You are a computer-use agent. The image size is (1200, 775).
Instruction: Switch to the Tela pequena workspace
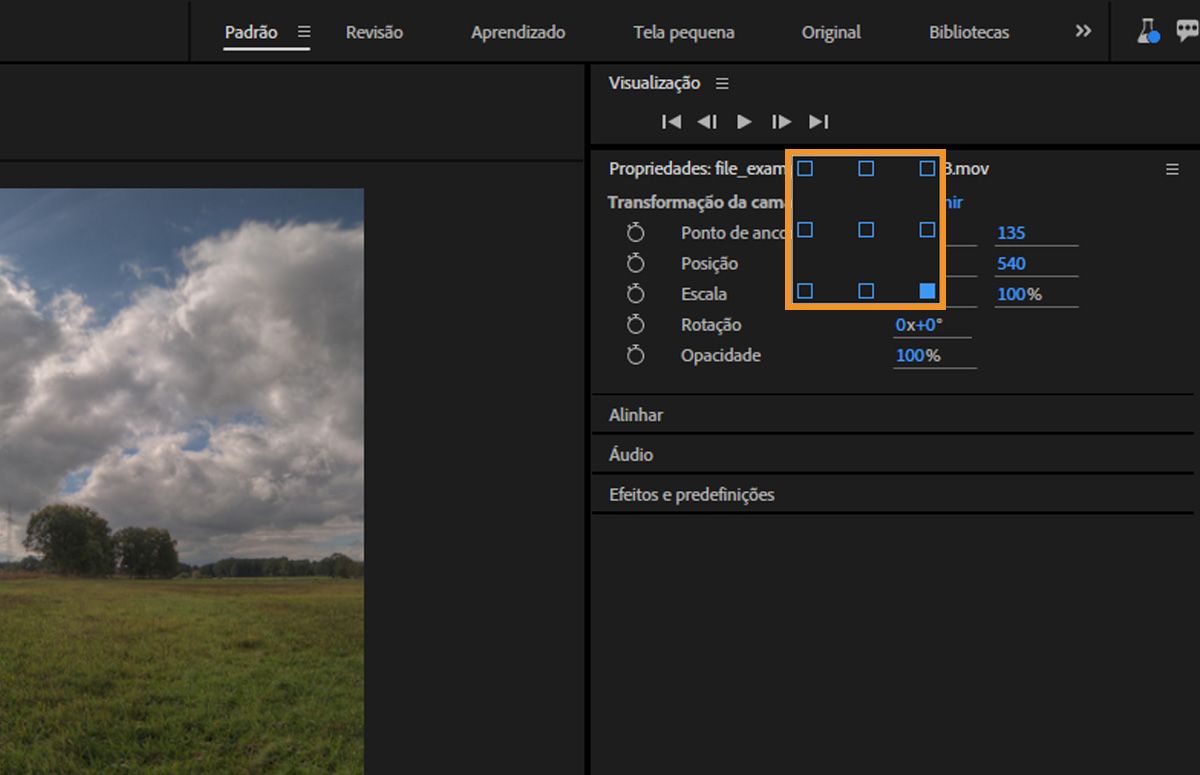[684, 32]
